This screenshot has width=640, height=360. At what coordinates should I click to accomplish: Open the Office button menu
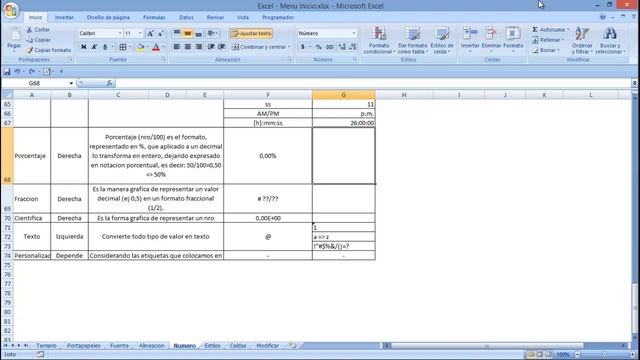tap(11, 11)
